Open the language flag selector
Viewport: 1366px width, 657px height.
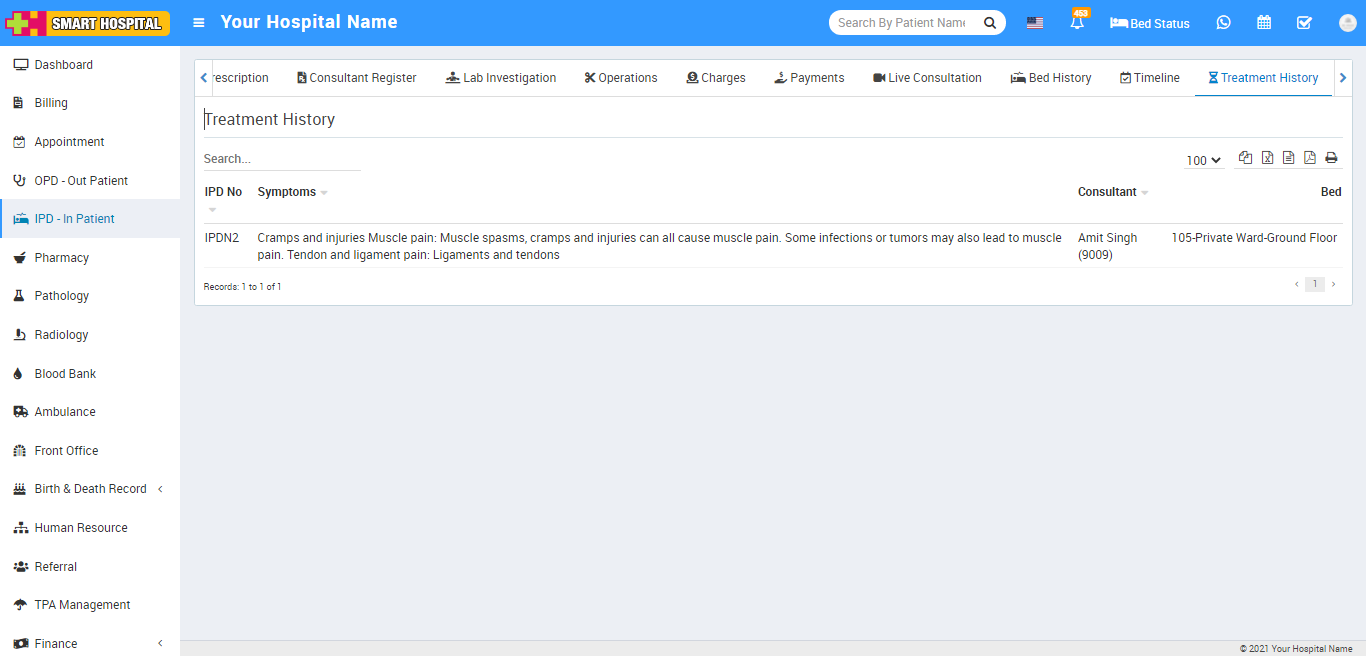point(1035,23)
